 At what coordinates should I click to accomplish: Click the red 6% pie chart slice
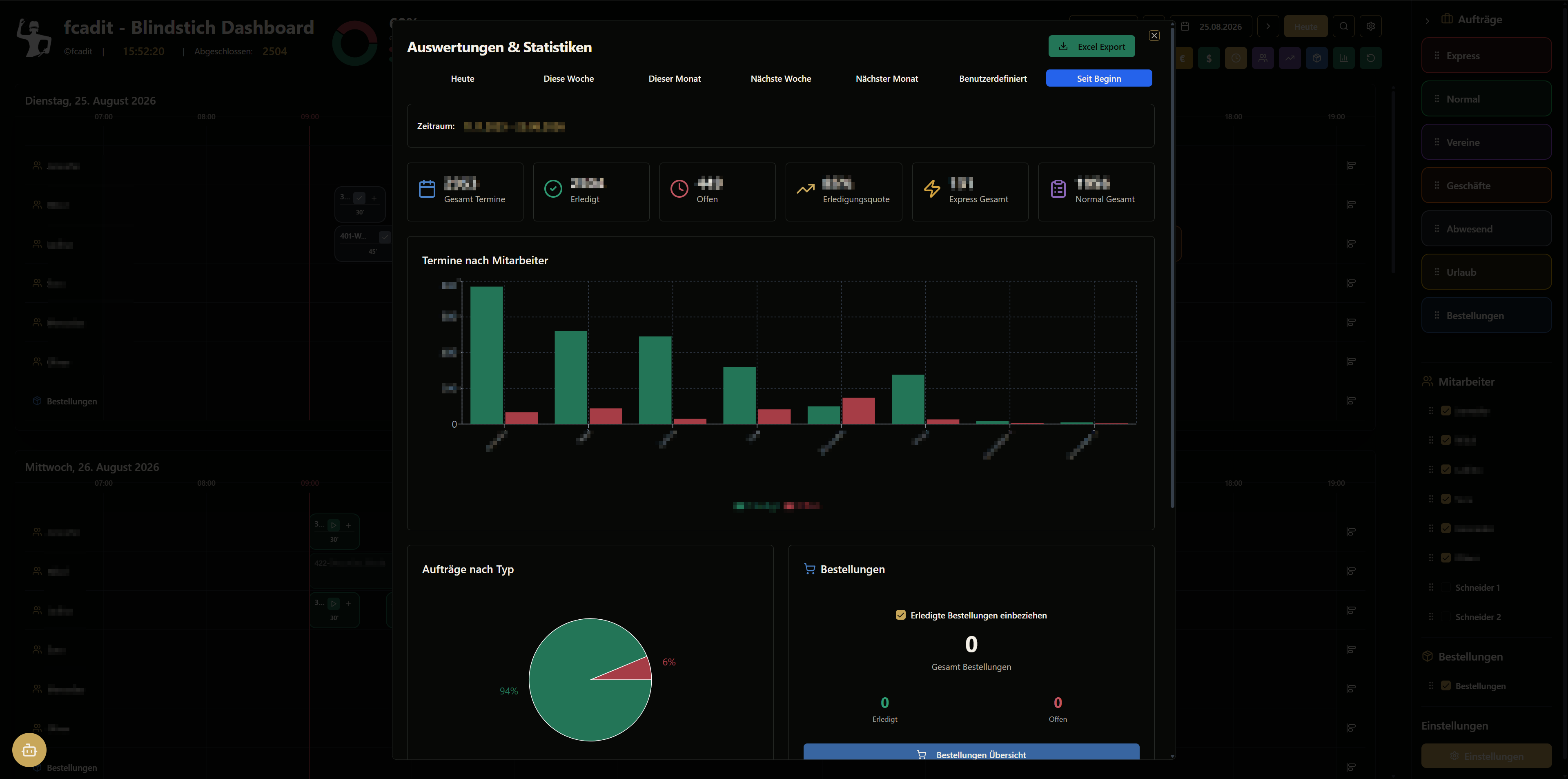click(x=633, y=671)
